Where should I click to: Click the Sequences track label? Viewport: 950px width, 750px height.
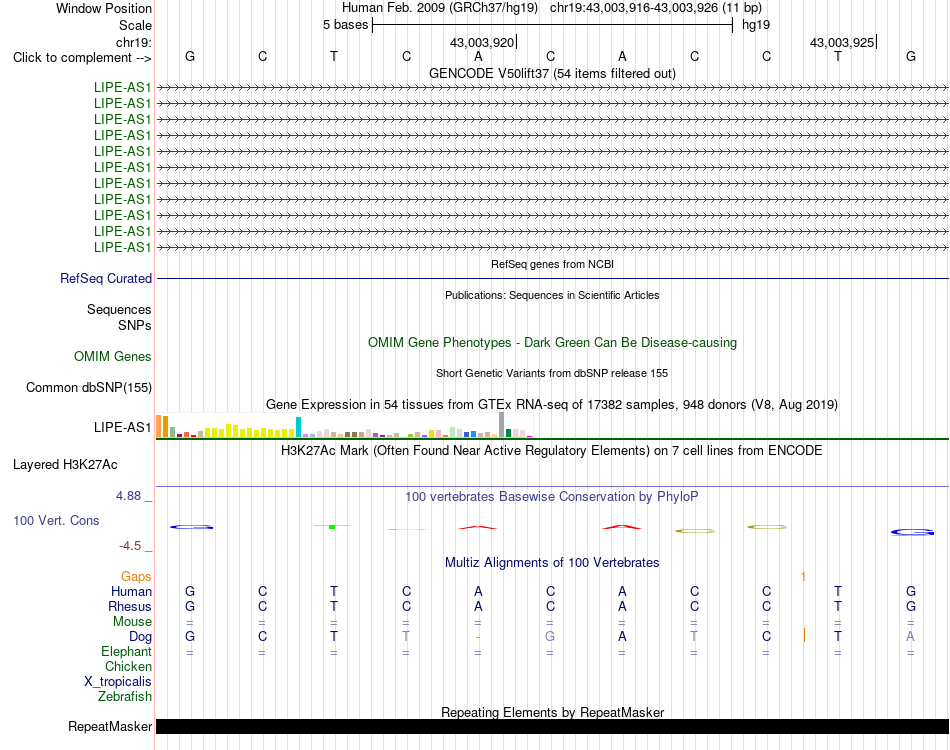point(119,310)
